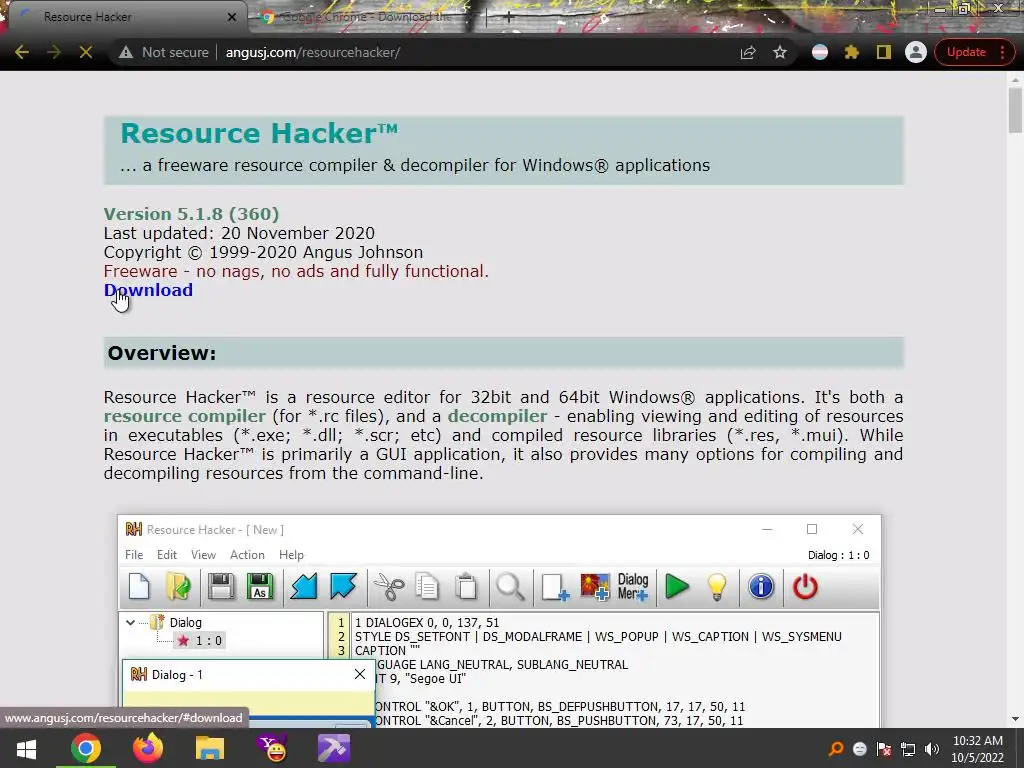Open the Chrome extensions puzzle icon
Screen dimensions: 1024x768
pos(852,52)
